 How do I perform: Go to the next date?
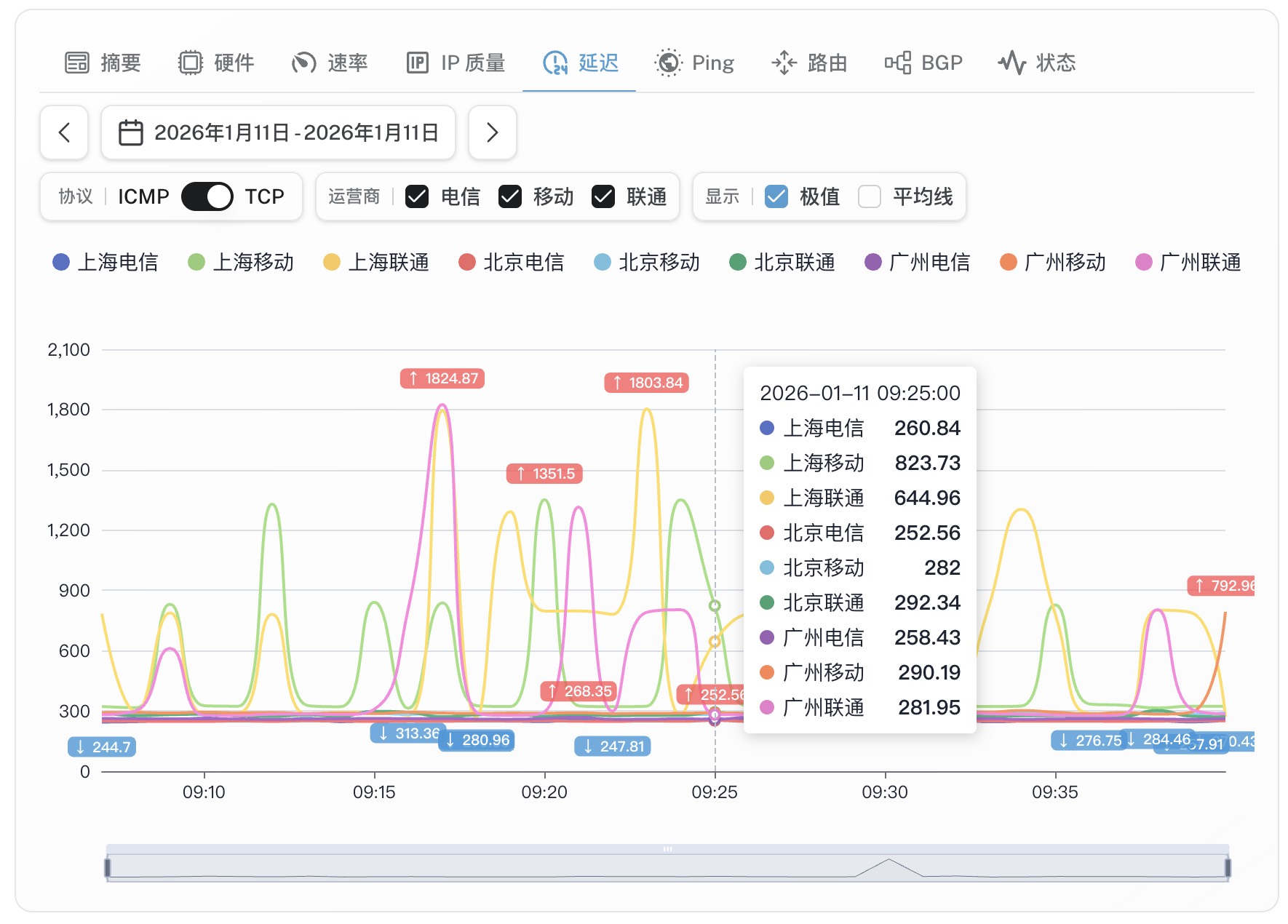point(493,132)
